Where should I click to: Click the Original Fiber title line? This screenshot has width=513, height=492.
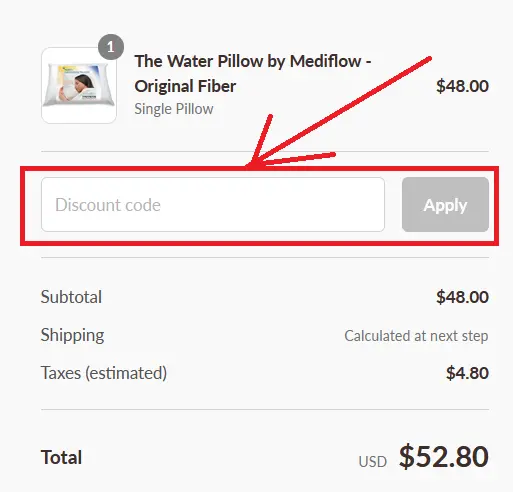point(185,86)
